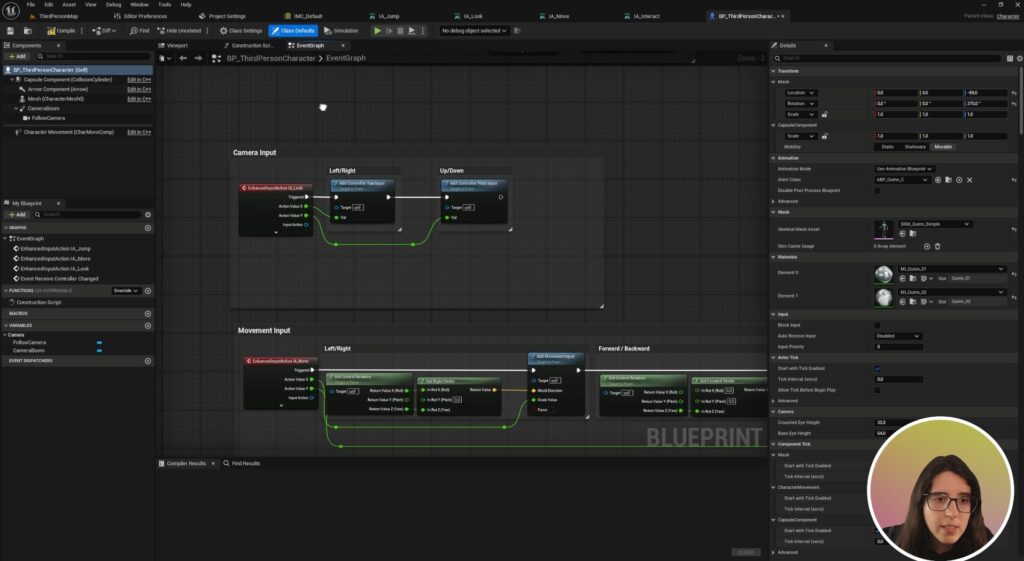The width and height of the screenshot is (1024, 561).
Task: Open the Animation Mode dropdown
Action: 904,168
